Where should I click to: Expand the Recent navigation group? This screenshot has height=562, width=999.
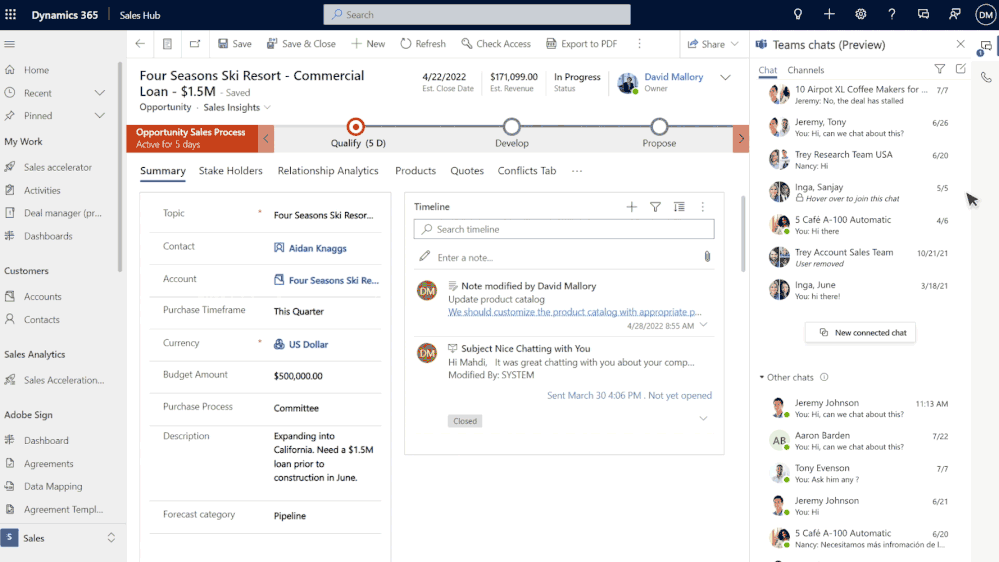pyautogui.click(x=100, y=93)
